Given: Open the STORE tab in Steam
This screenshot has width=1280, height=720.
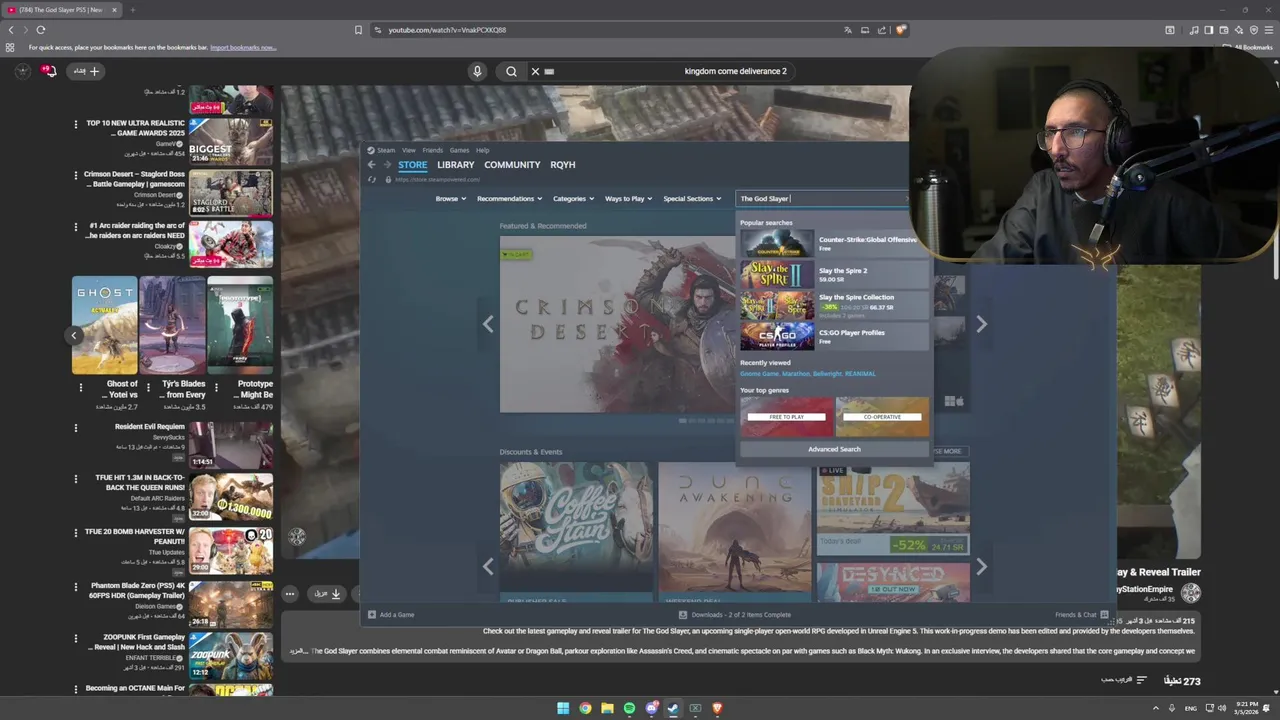Looking at the screenshot, I should tap(412, 165).
